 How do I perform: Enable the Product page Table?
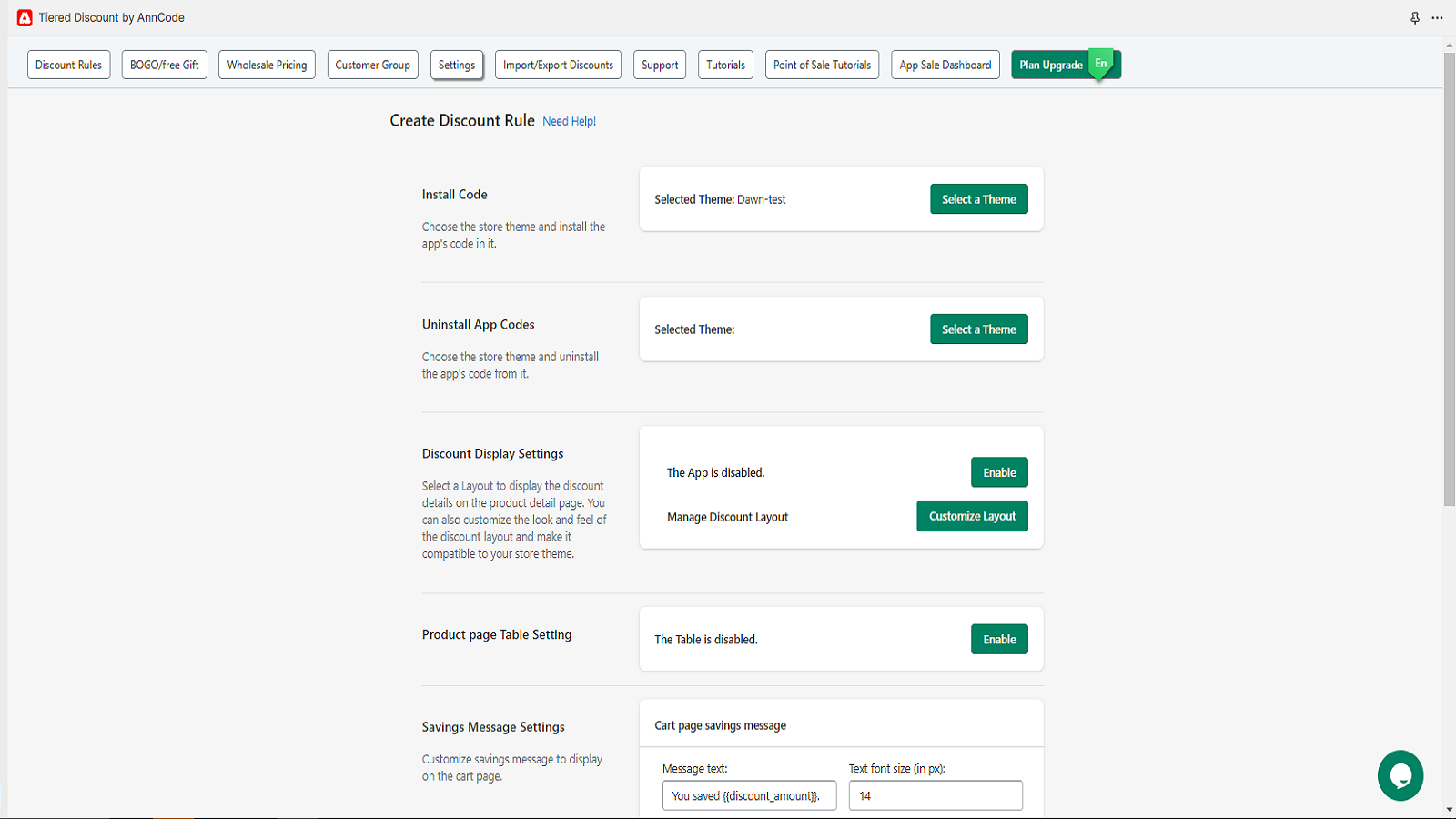click(x=999, y=639)
